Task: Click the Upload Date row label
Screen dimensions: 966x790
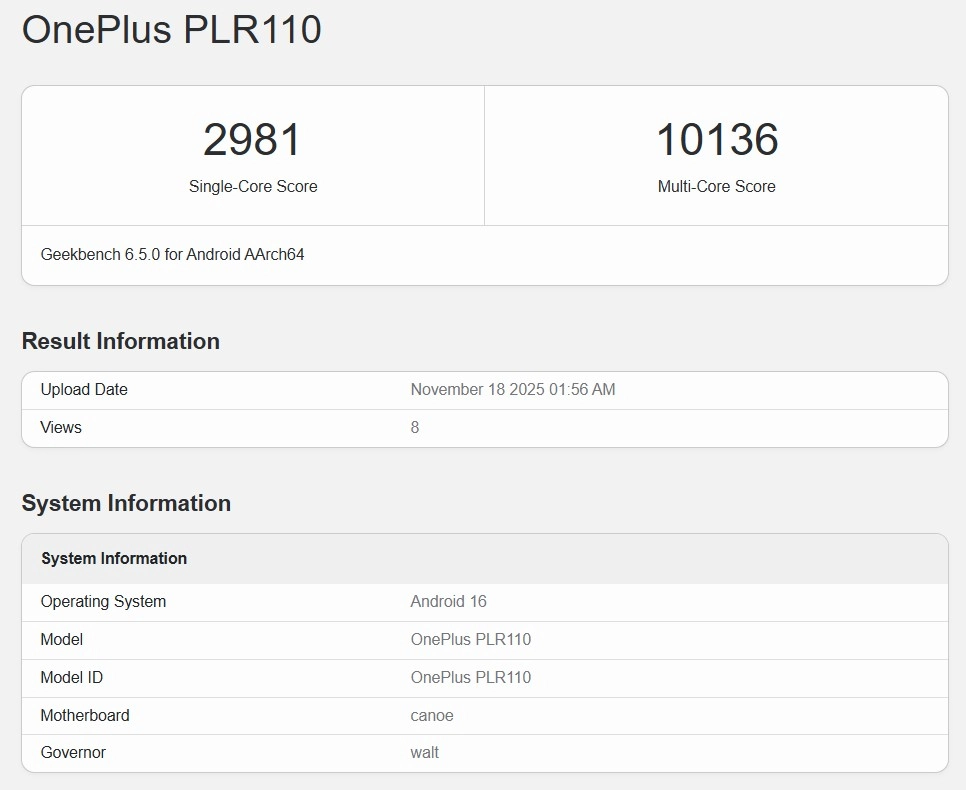Action: (x=84, y=390)
